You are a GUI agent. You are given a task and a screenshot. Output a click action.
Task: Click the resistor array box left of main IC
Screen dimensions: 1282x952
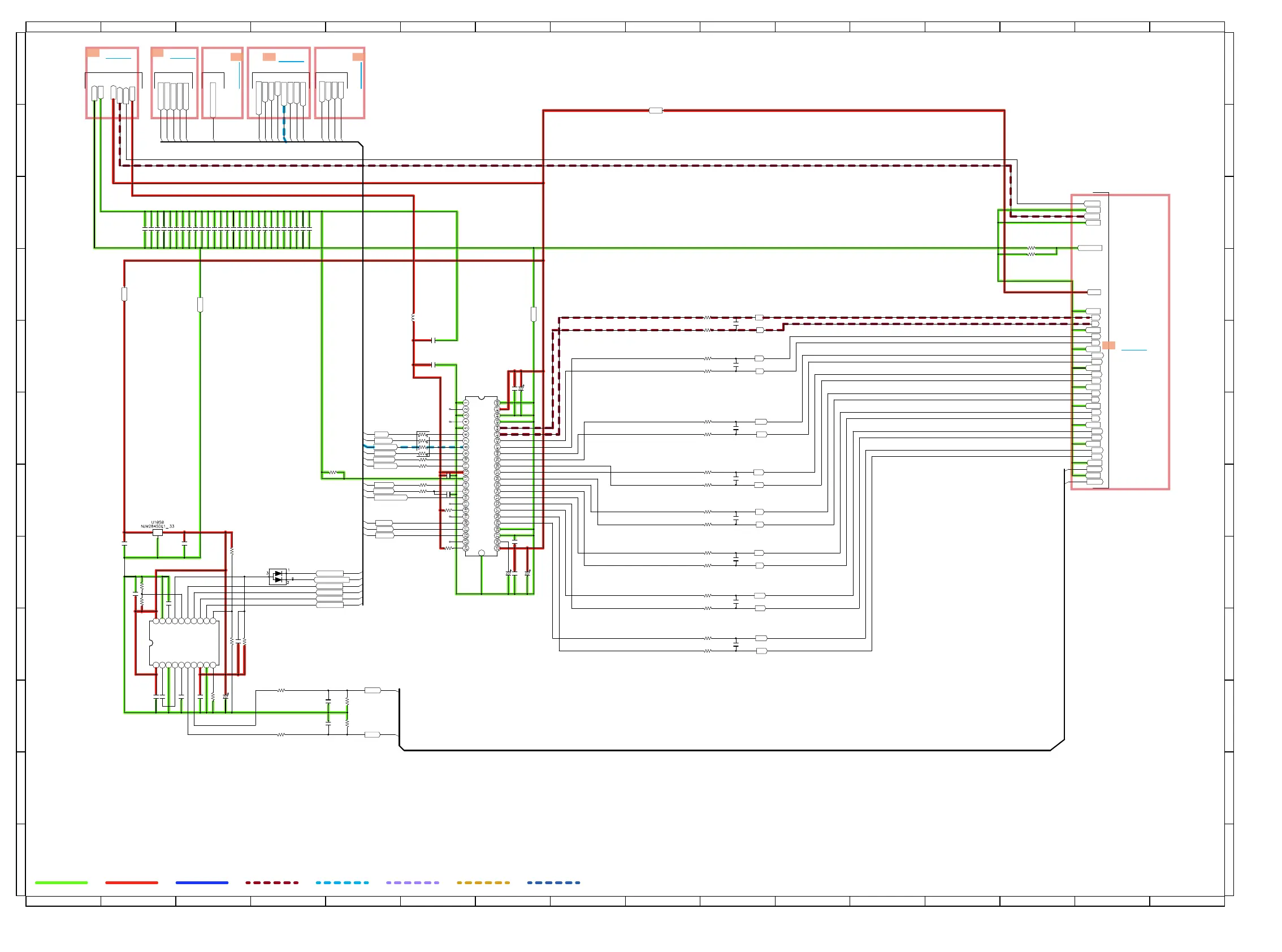(x=423, y=444)
